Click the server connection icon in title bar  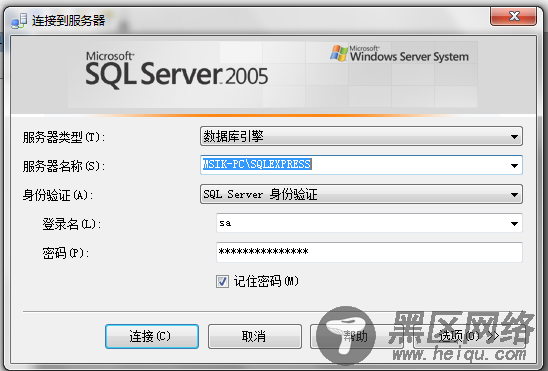coord(19,21)
